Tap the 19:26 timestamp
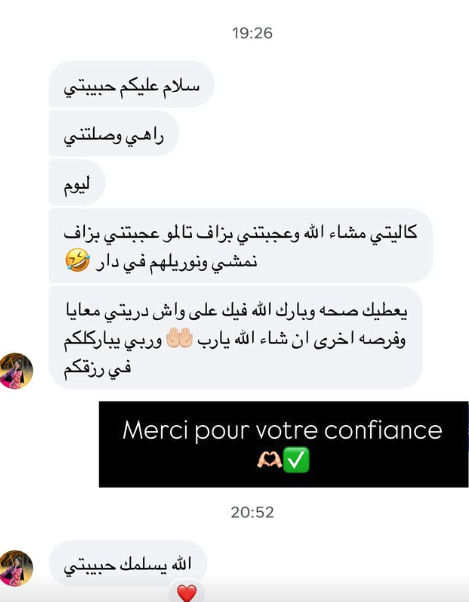The height and width of the screenshot is (602, 469). (252, 33)
